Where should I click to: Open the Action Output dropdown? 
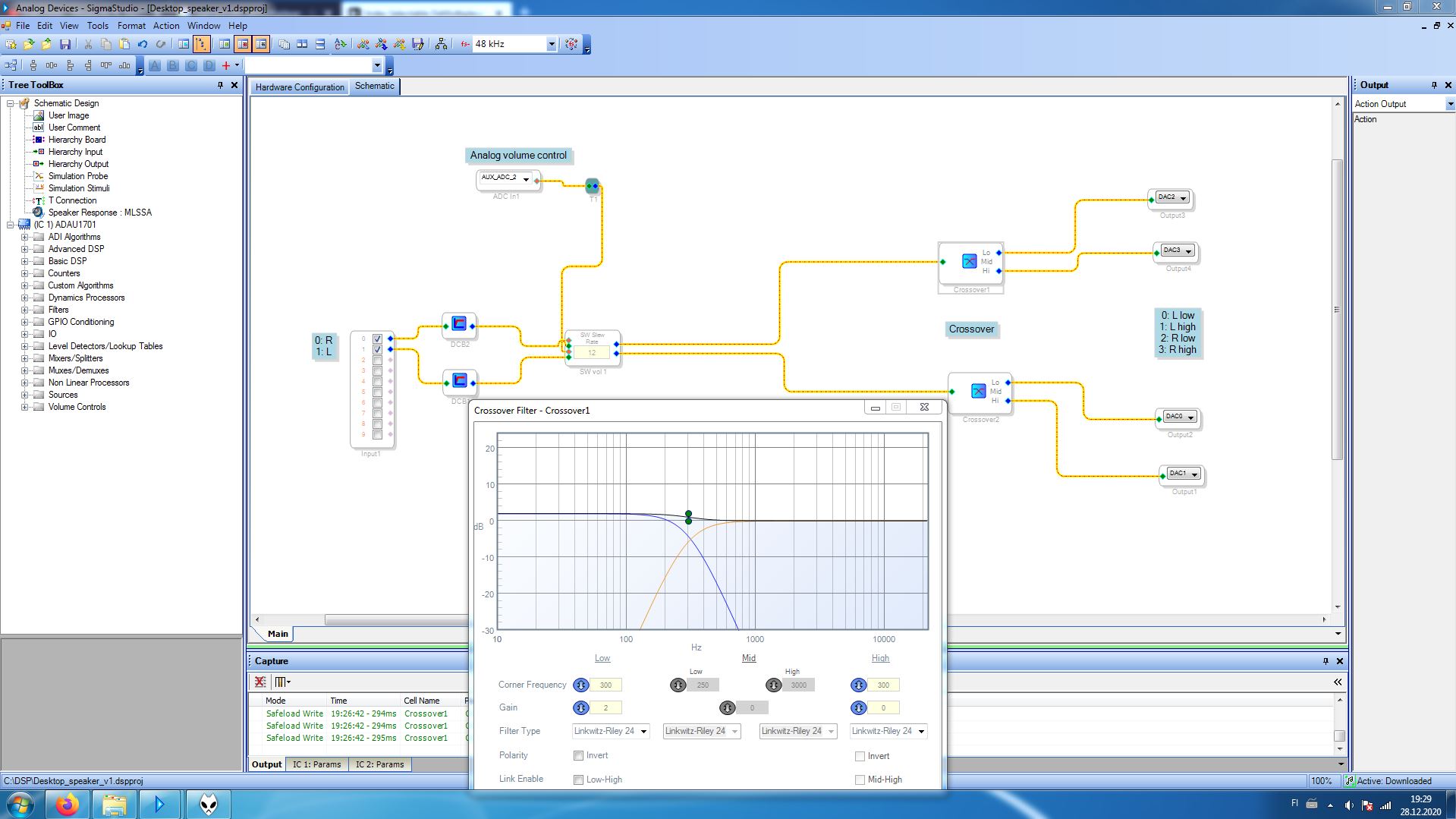click(x=1450, y=104)
